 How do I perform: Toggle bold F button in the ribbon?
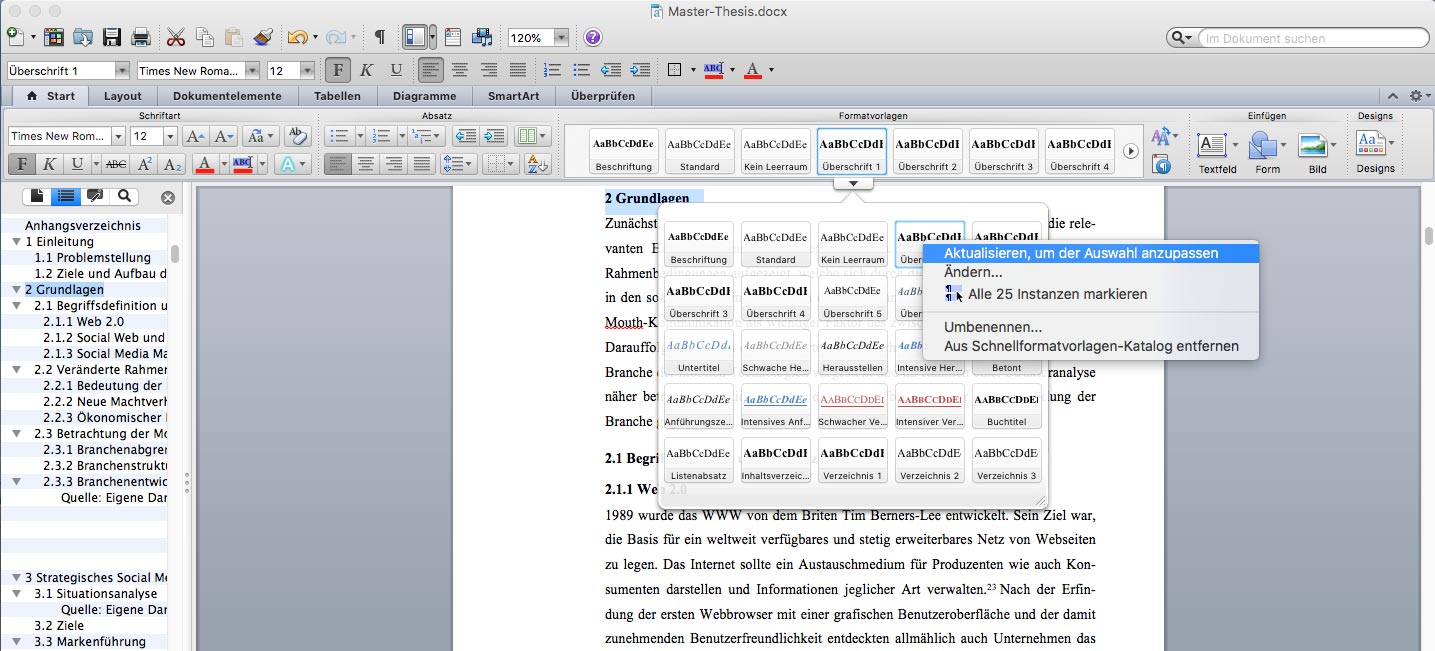(20, 164)
